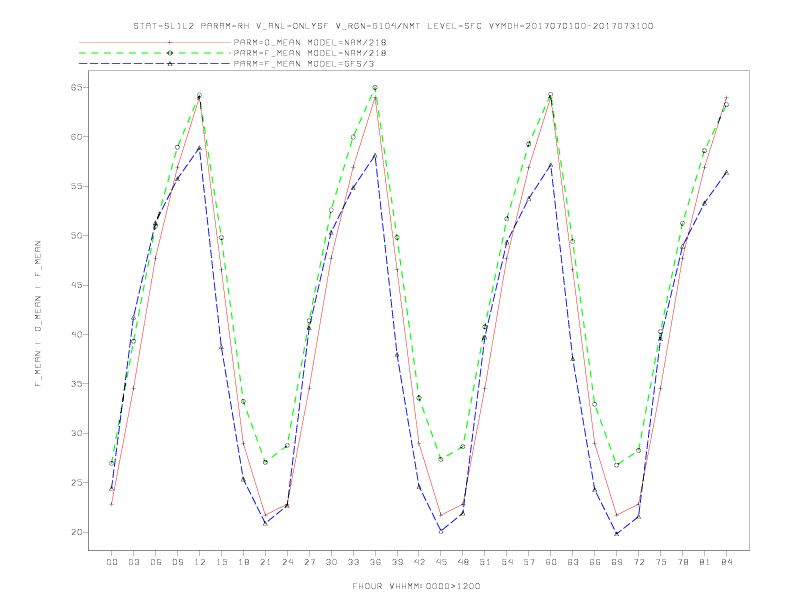Viewport: 792px width, 612px height.
Task: Click green circle data point at hour 36 peak
Action: pos(375,88)
